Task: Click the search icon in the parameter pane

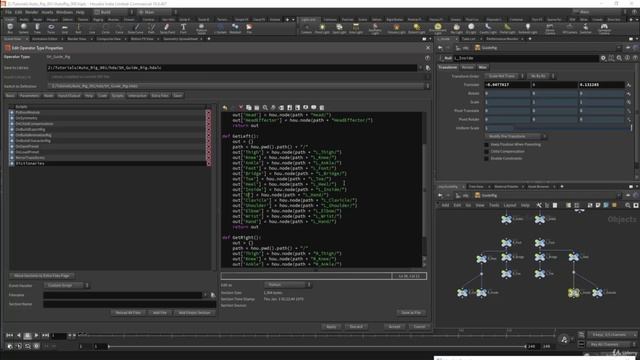Action: [619, 58]
